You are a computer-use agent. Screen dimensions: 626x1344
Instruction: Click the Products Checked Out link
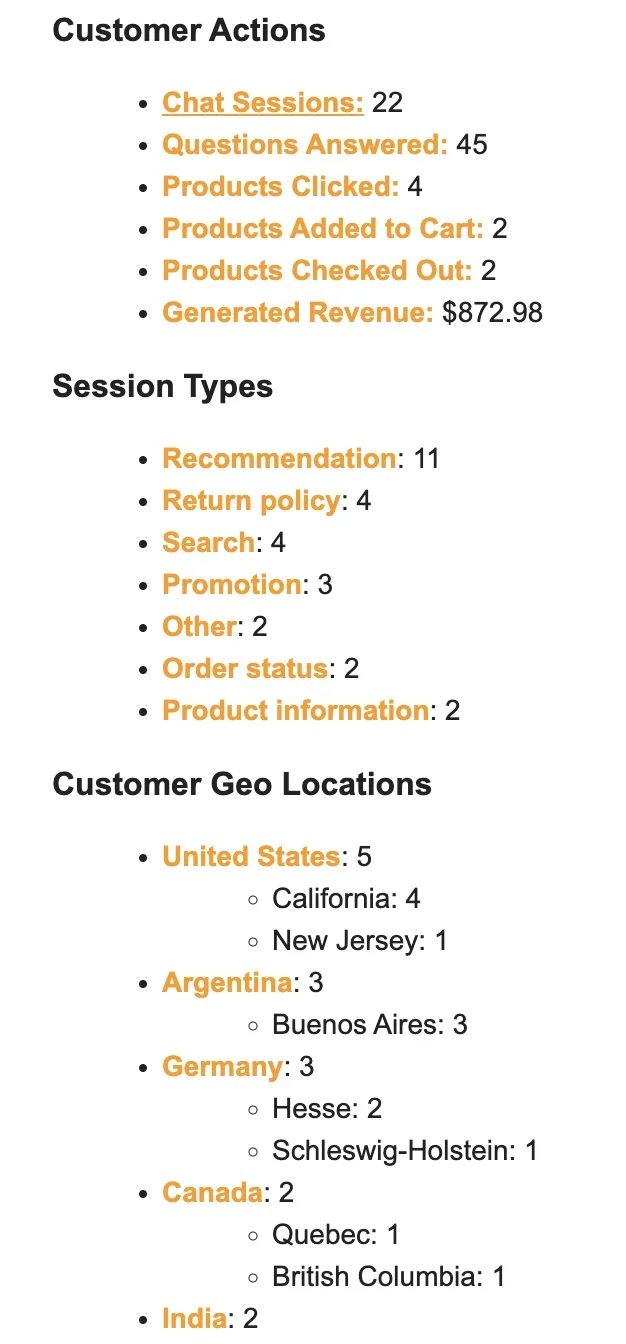(x=316, y=271)
